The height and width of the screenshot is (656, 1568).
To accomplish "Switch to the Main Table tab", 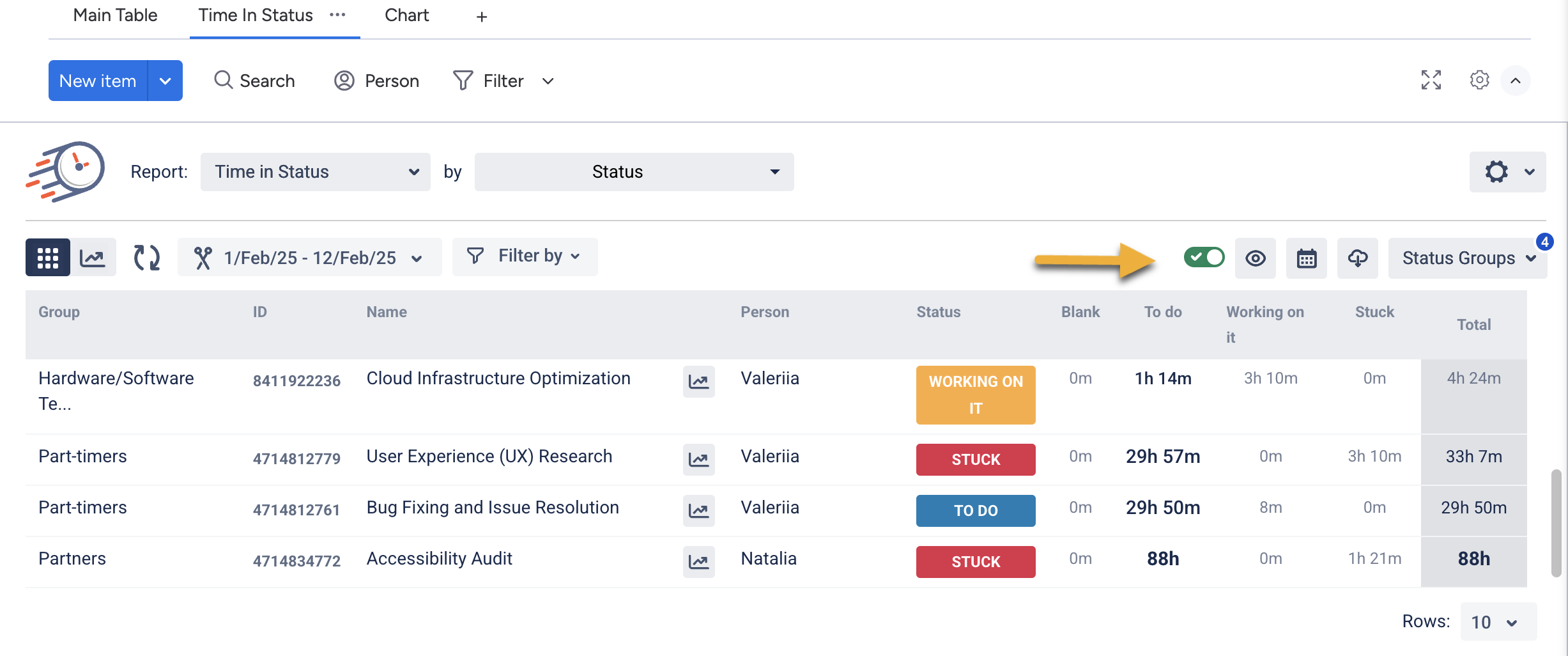I will point(115,15).
